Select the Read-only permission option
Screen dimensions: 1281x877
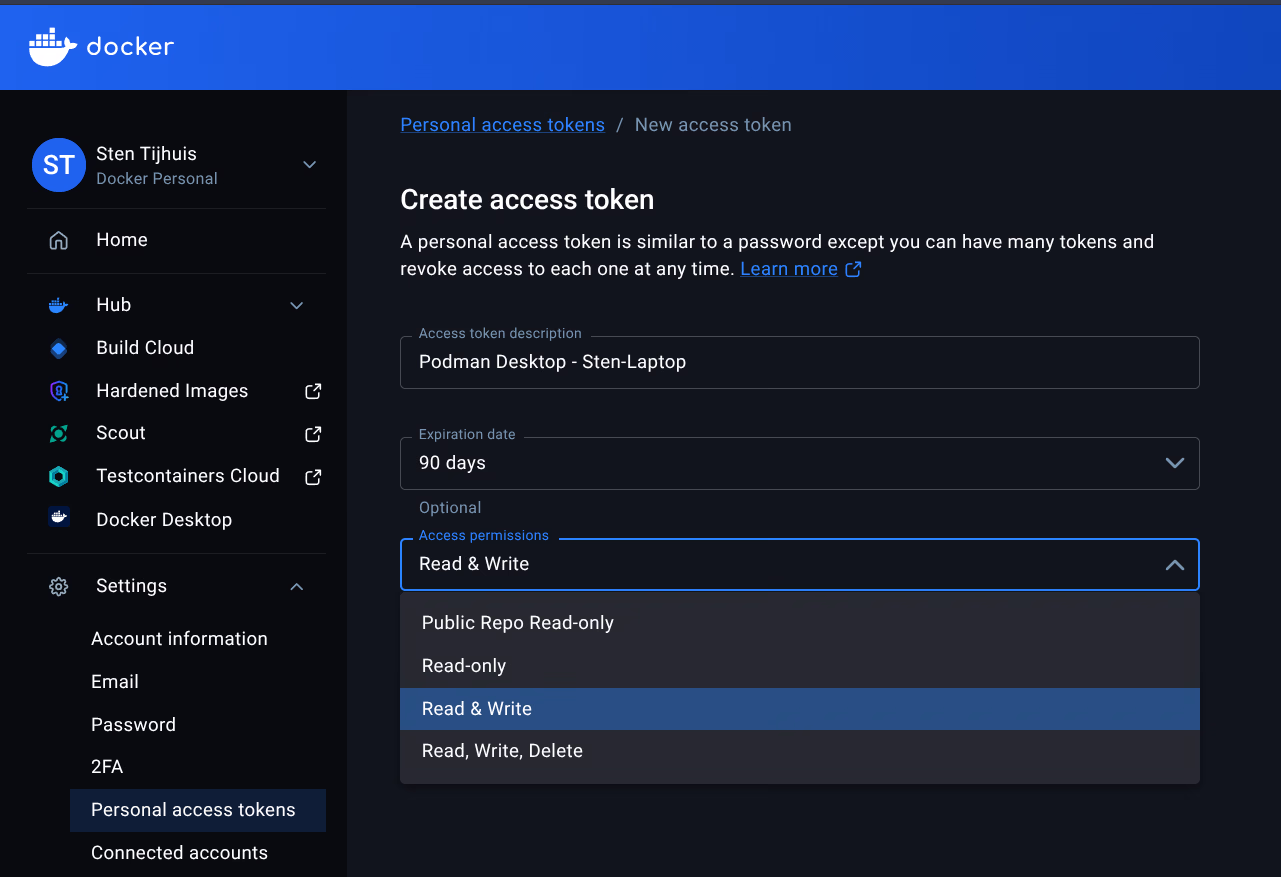click(800, 666)
